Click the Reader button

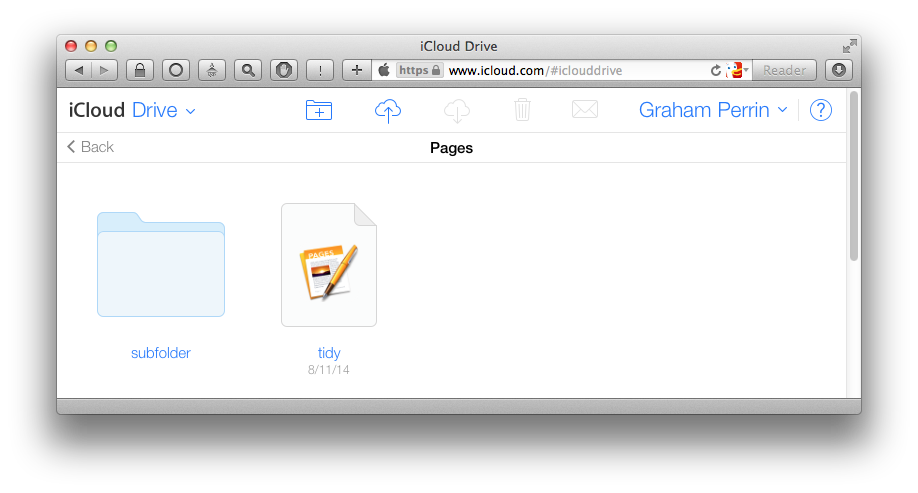[785, 70]
